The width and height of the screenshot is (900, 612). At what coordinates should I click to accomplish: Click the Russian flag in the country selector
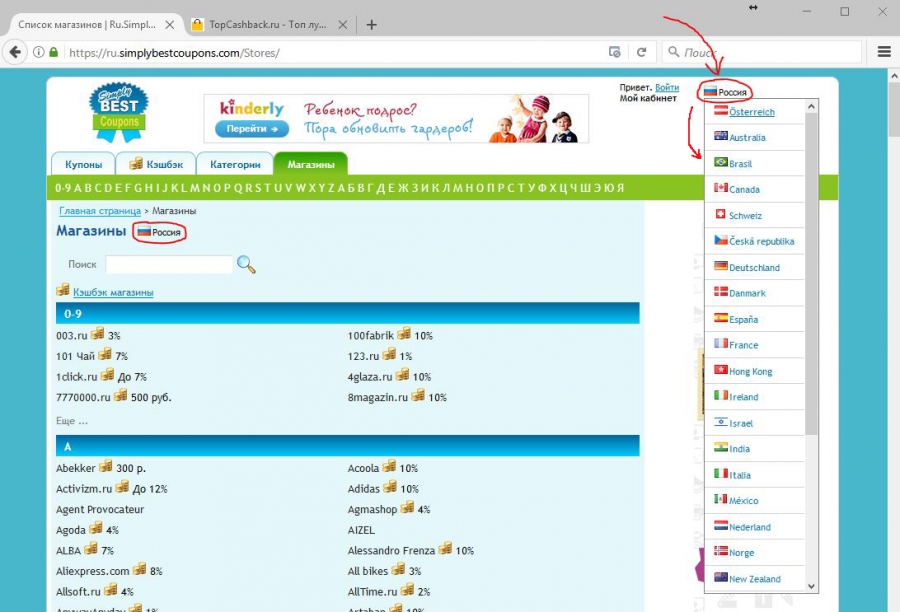711,91
